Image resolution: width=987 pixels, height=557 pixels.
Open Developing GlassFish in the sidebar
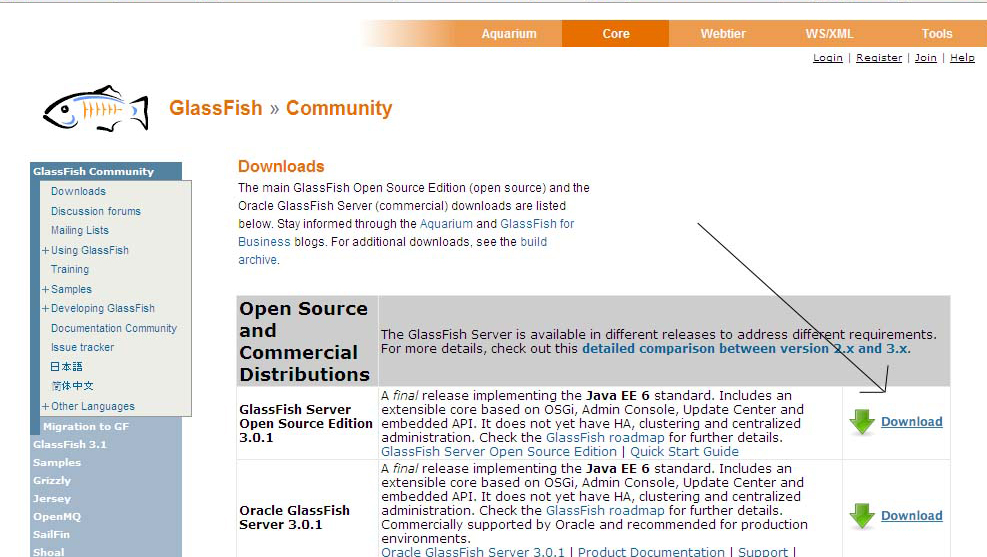(103, 308)
